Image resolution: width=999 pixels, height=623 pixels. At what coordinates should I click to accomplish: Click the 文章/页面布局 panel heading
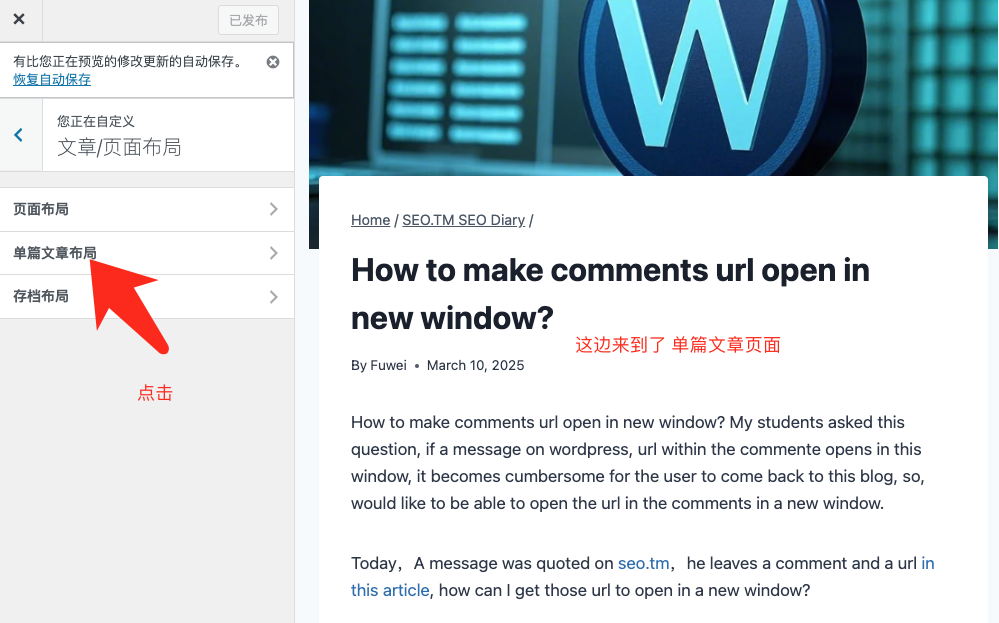(x=119, y=147)
